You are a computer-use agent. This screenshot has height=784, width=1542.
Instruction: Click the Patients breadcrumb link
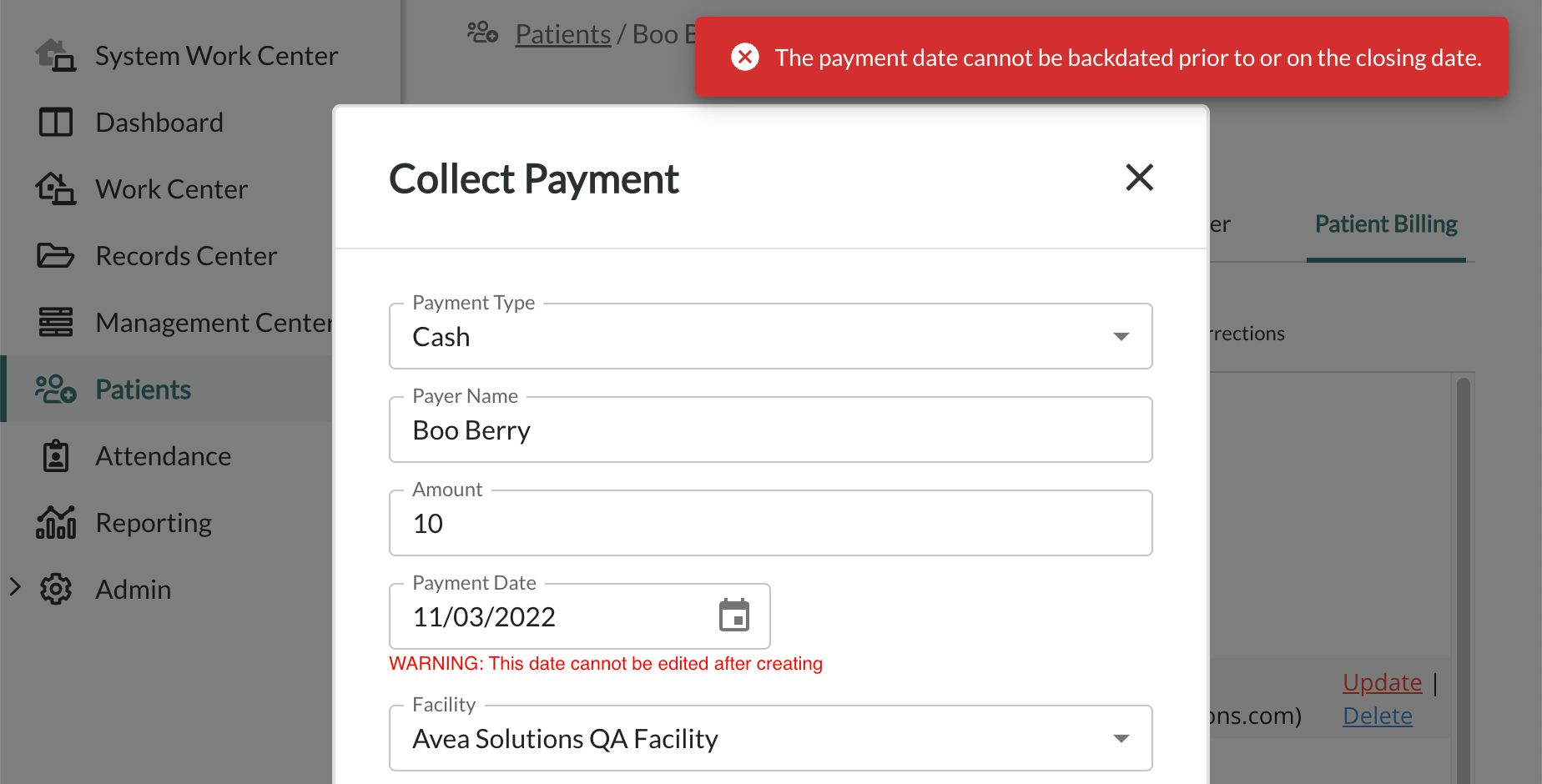click(563, 34)
